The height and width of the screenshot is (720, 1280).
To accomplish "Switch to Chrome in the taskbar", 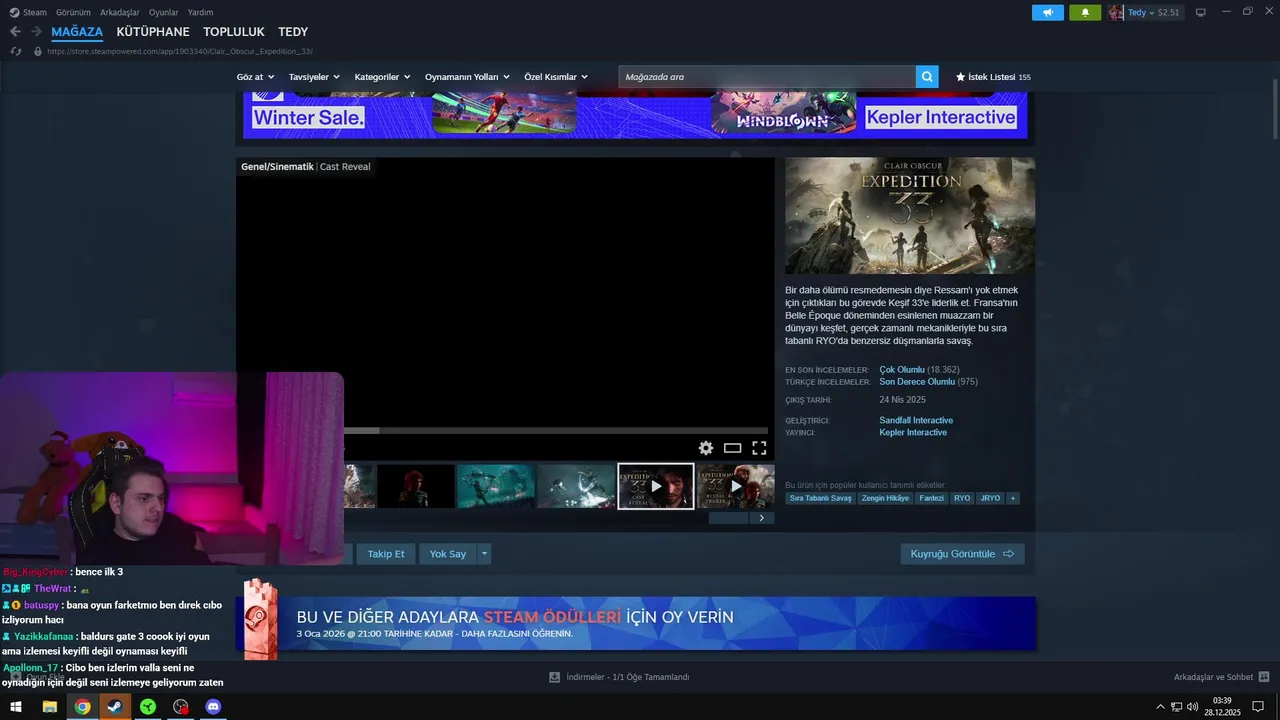I will click(82, 707).
